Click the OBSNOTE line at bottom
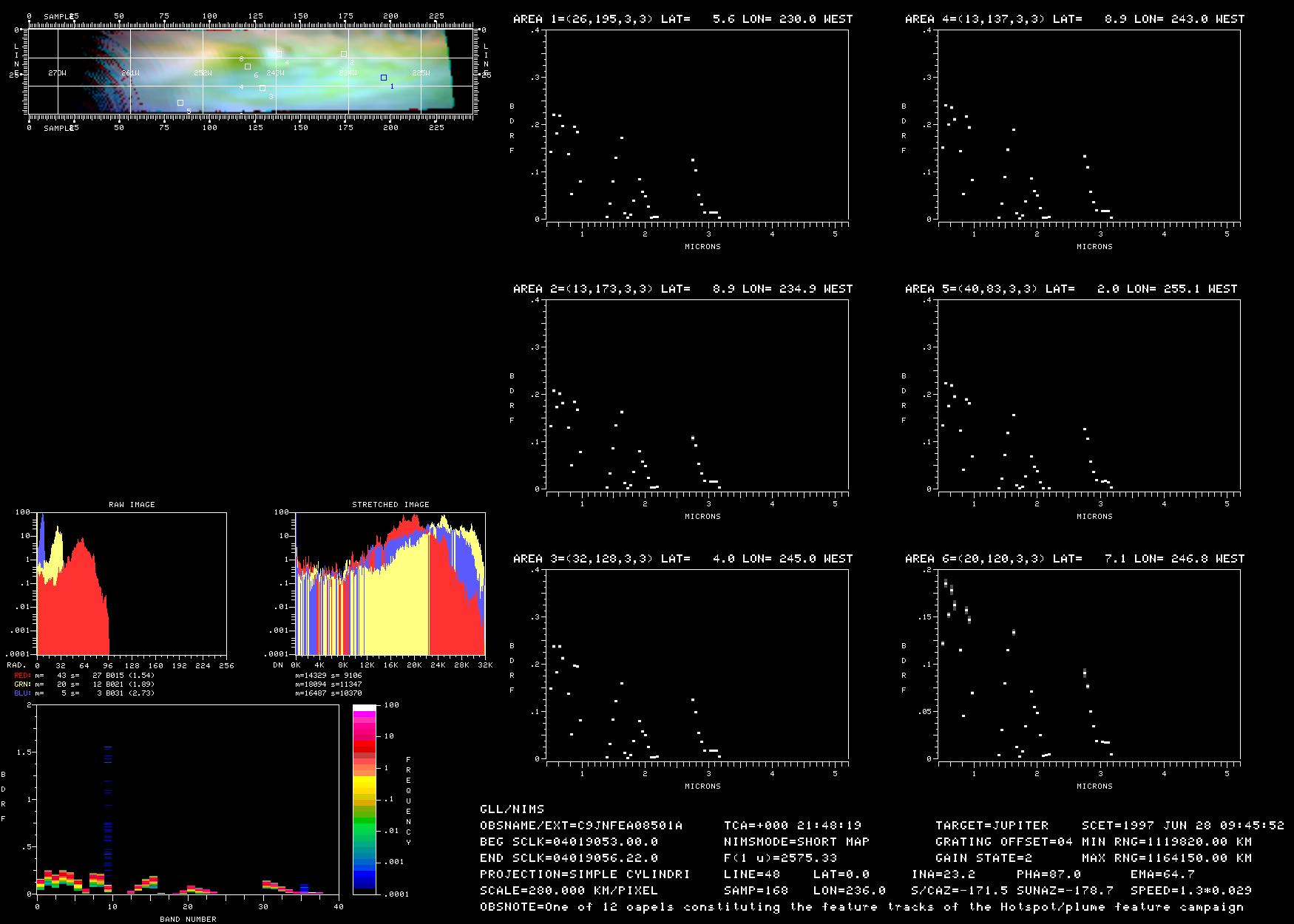The width and height of the screenshot is (1294, 924). [861, 907]
